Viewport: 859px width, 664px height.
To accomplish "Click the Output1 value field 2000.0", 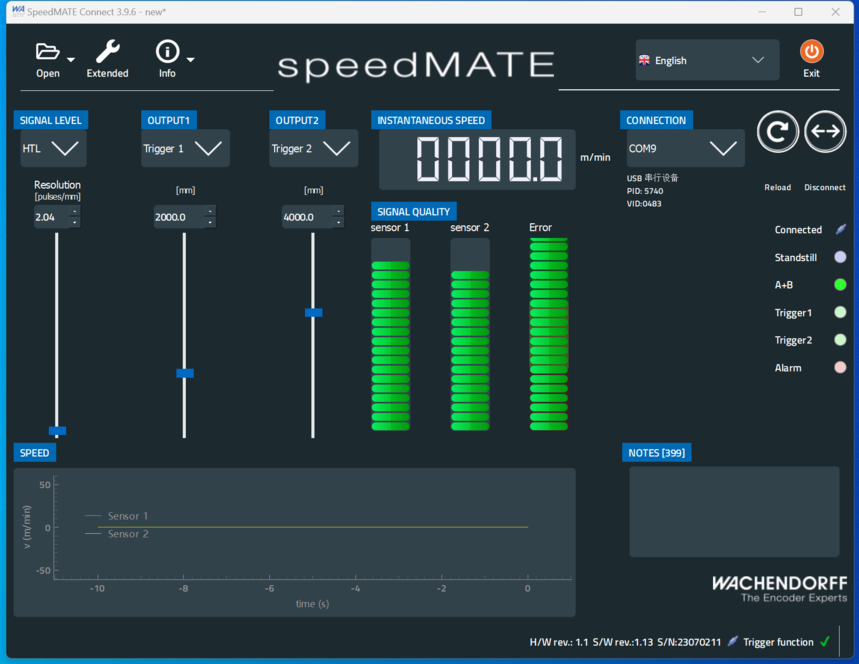I will [x=179, y=217].
